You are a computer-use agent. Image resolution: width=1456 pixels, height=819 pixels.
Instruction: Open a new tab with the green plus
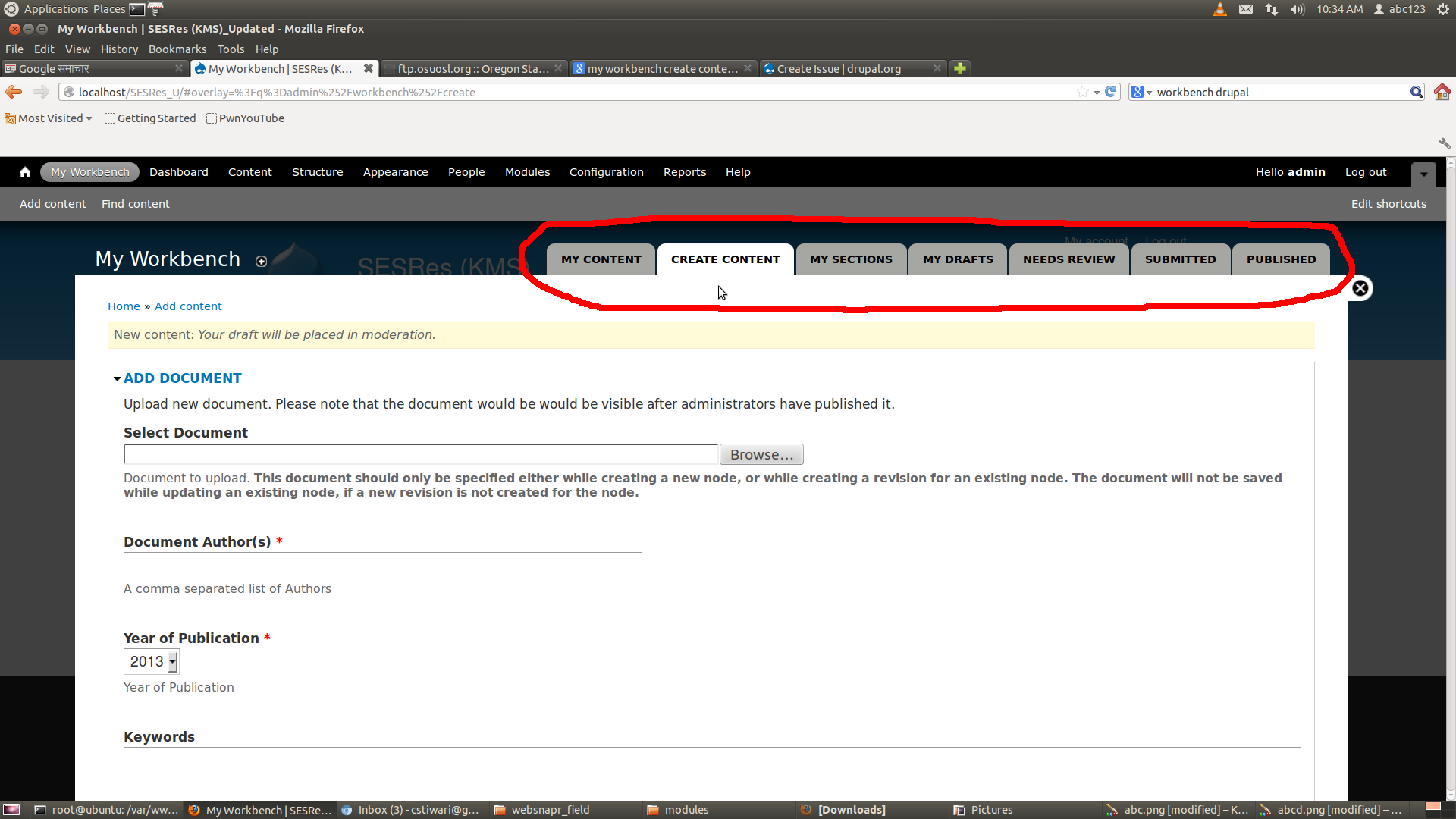tap(960, 68)
